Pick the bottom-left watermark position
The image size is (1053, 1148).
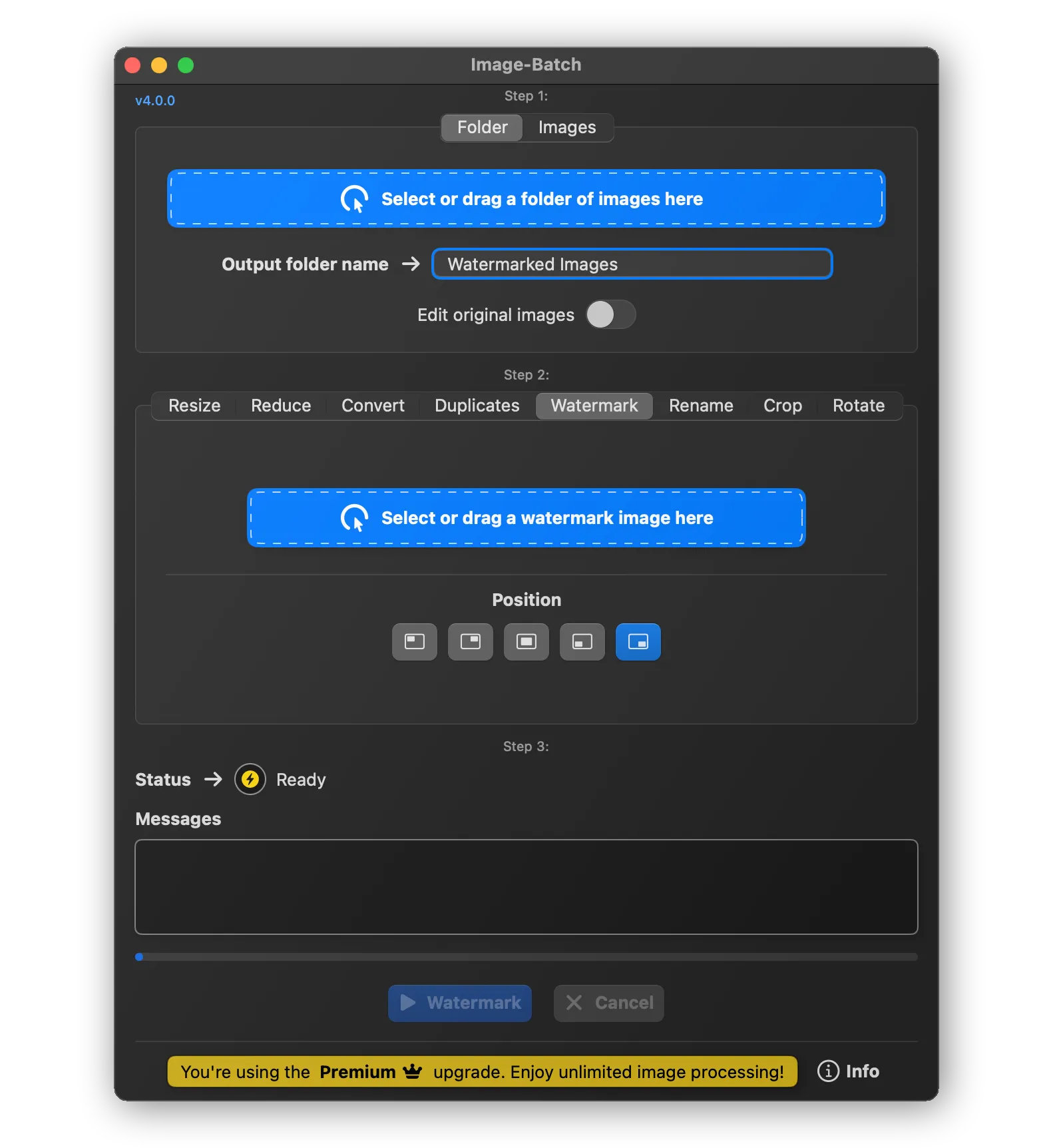pyautogui.click(x=582, y=642)
